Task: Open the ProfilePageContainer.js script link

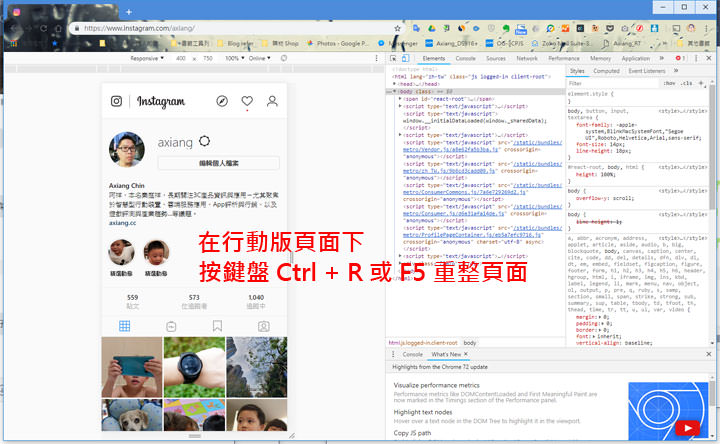Action: click(472, 235)
